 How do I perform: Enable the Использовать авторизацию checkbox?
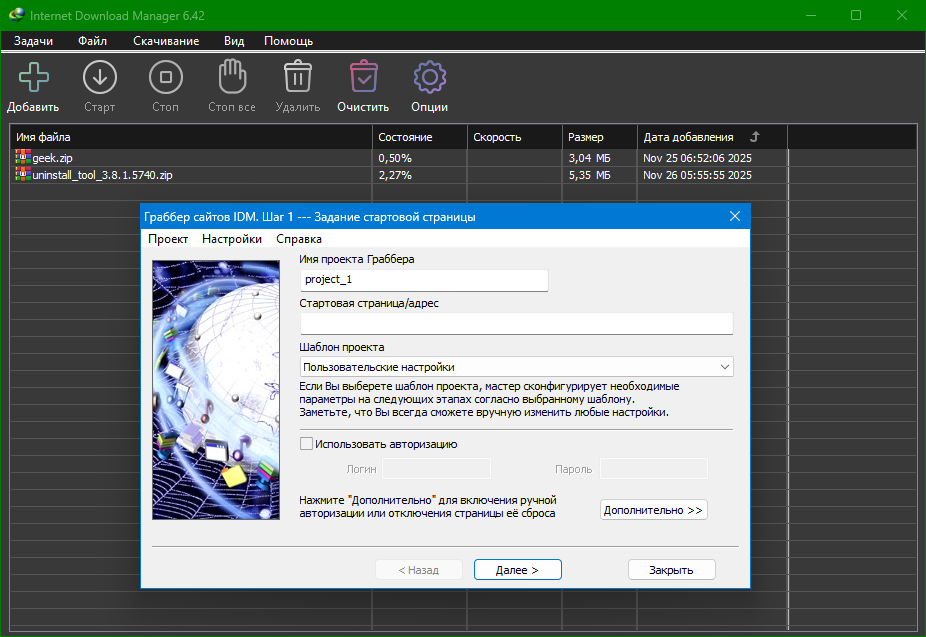tap(307, 444)
